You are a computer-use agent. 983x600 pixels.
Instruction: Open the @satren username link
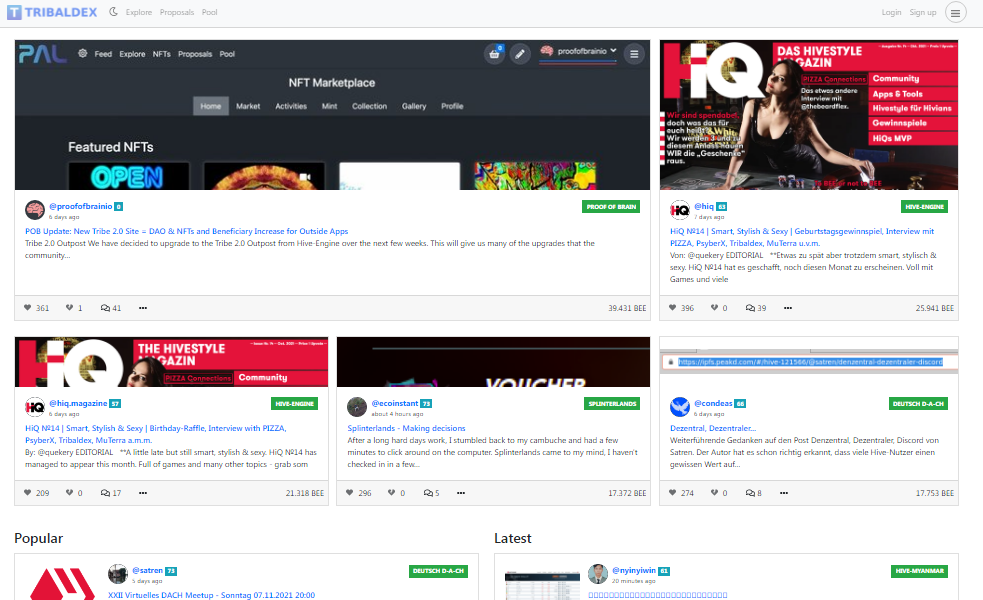pyautogui.click(x=147, y=571)
